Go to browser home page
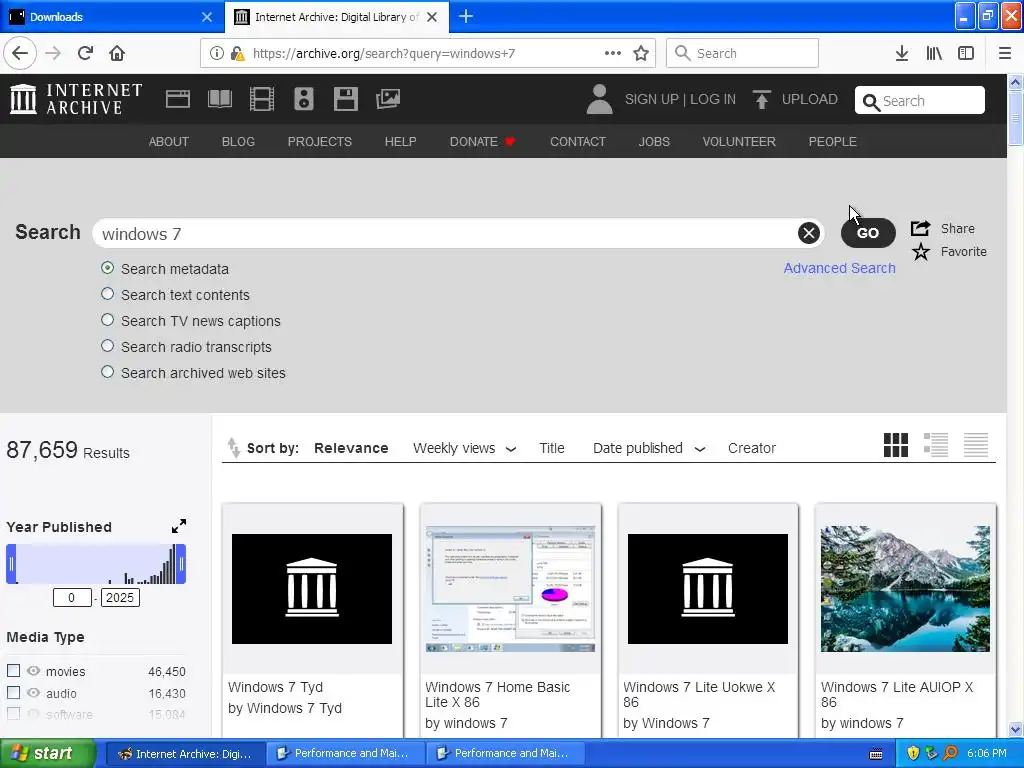The height and width of the screenshot is (768, 1024). click(x=117, y=54)
